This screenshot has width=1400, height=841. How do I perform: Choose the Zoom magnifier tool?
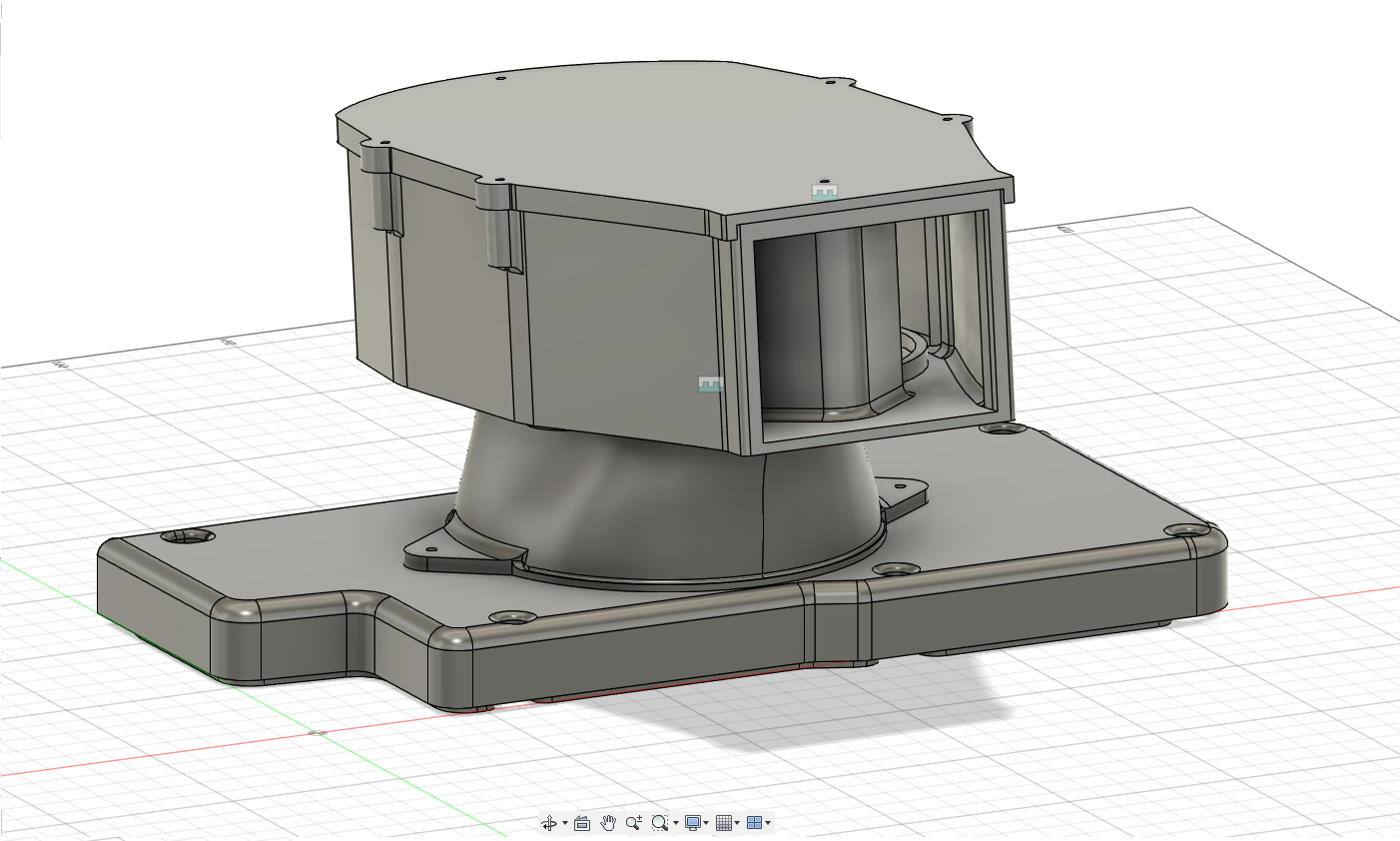[633, 823]
